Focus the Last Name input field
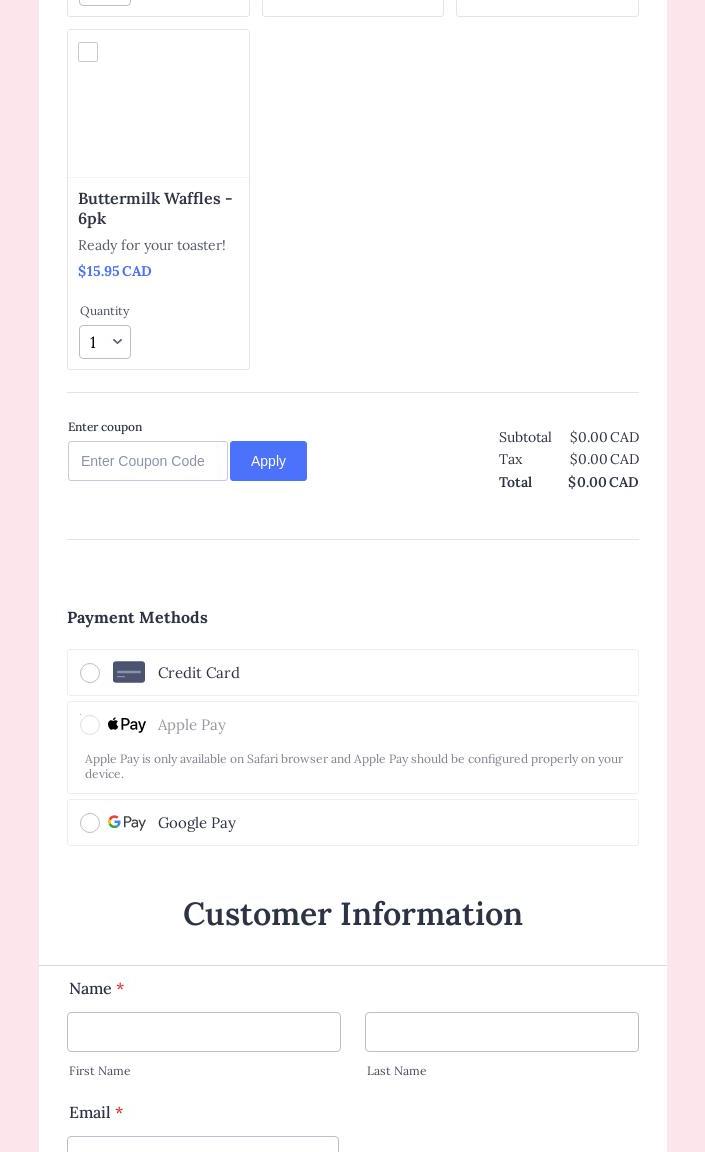The image size is (705, 1152). pos(502,1032)
